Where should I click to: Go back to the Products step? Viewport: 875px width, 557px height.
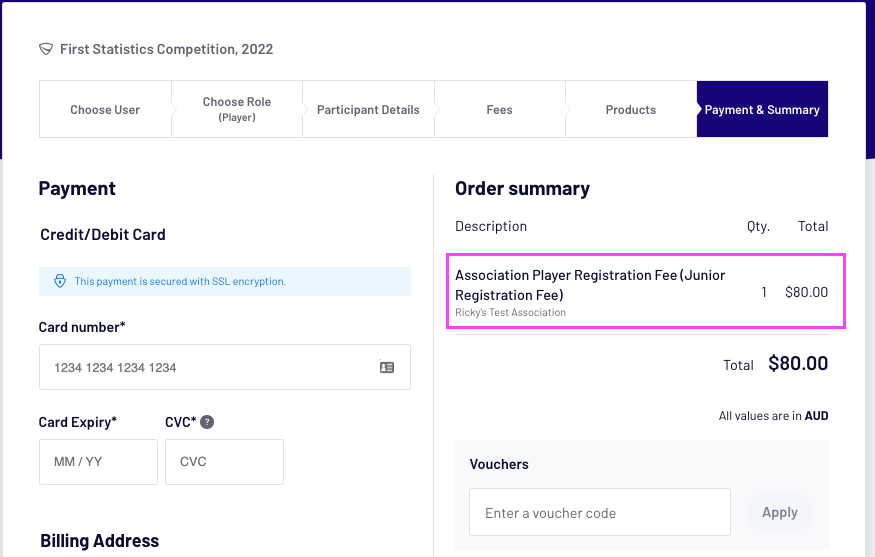(x=630, y=109)
